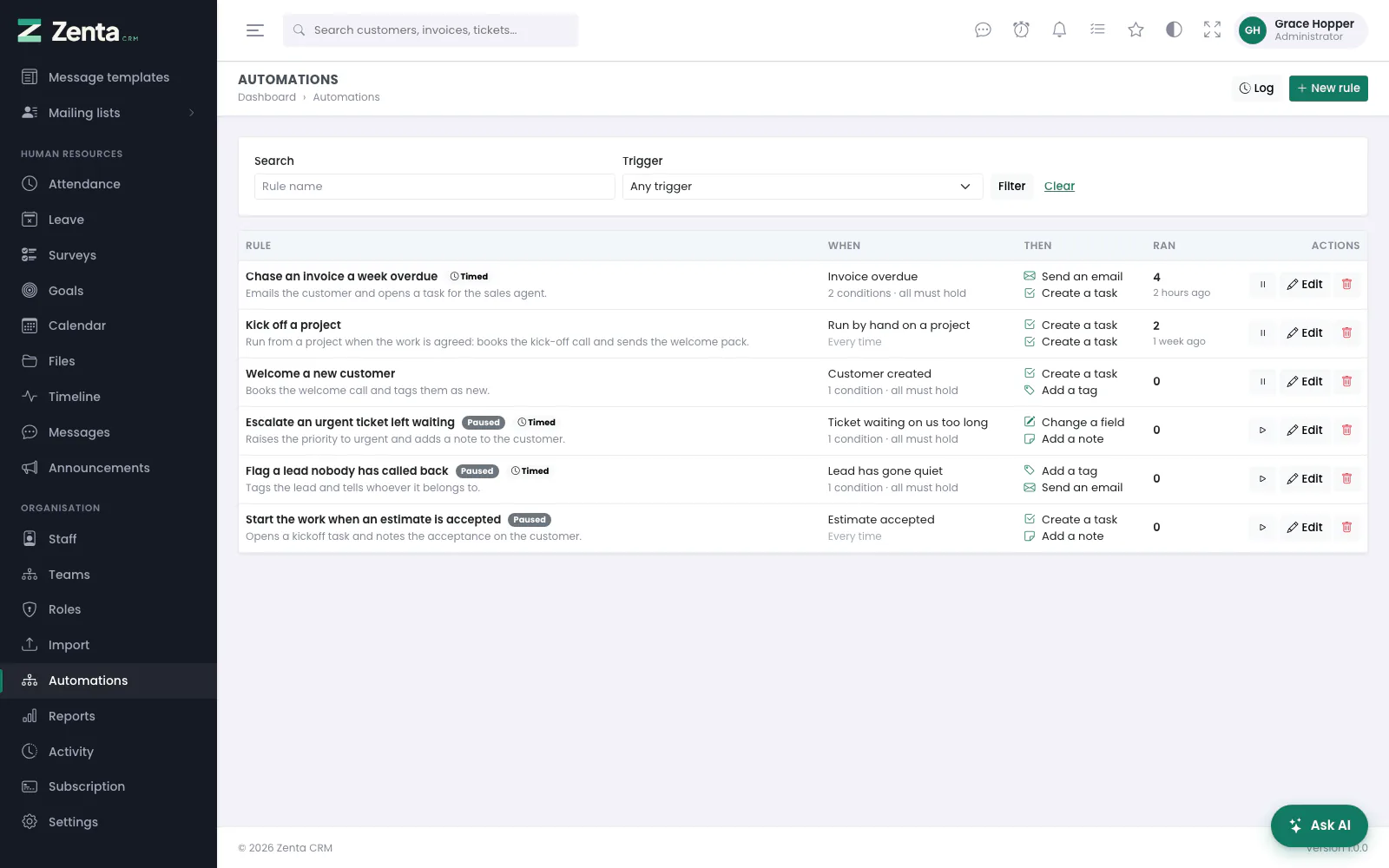1389x868 pixels.
Task: Click the Zenta CRM logo
Action: point(77,31)
